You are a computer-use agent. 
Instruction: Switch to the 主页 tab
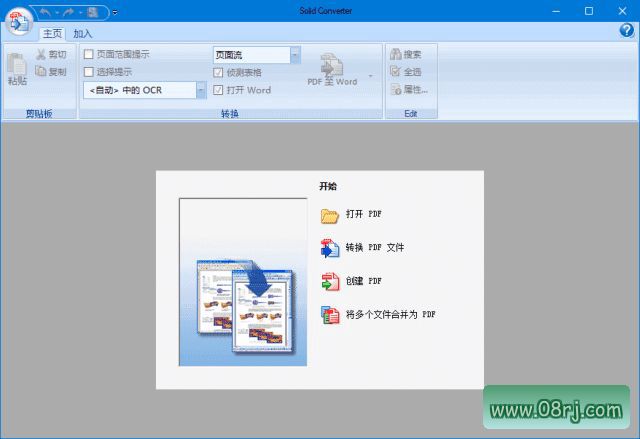[53, 33]
